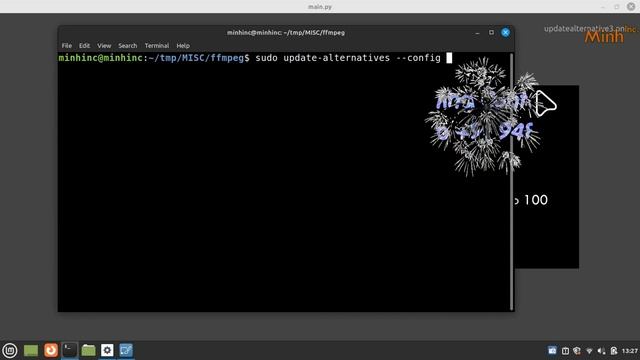Click the blue picture tray icon

552,351
